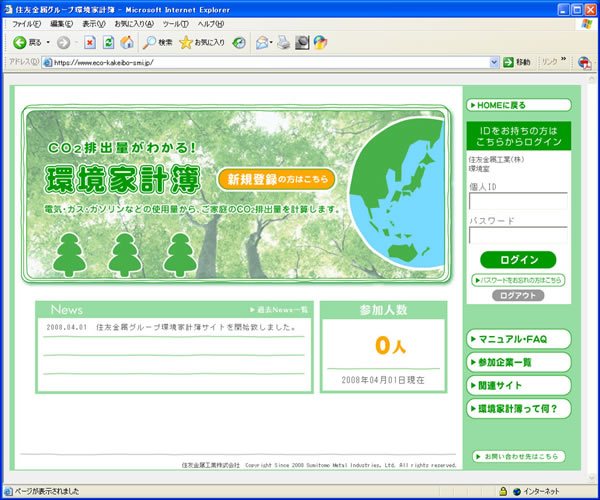Go to the Home page icon

click(x=127, y=42)
